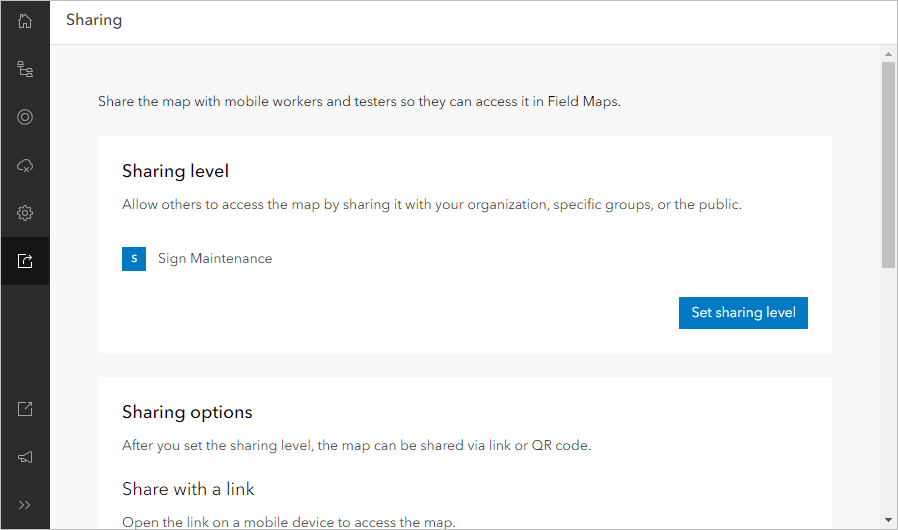Click the Sharing level heading

(x=175, y=172)
